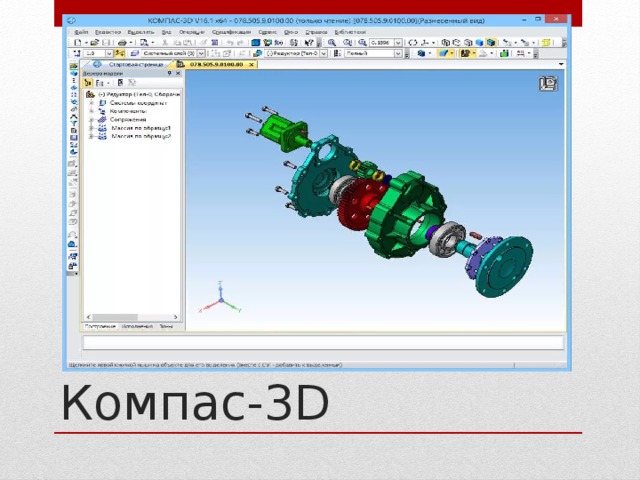640x480 pixels.
Task: Click the yellow perspective view icon
Action: pos(546,42)
